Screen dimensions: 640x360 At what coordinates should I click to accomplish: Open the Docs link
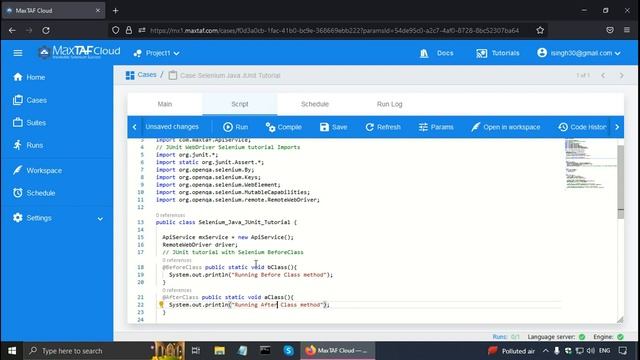click(437, 53)
